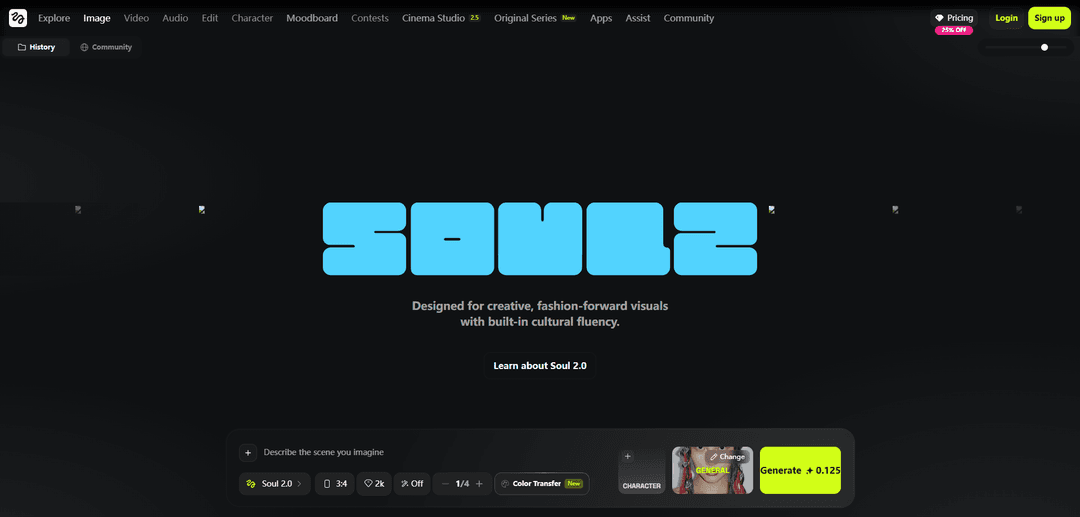Add a Character reference

641,470
